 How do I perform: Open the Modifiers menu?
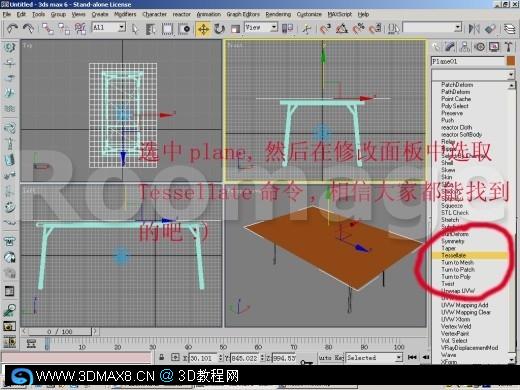[125, 14]
